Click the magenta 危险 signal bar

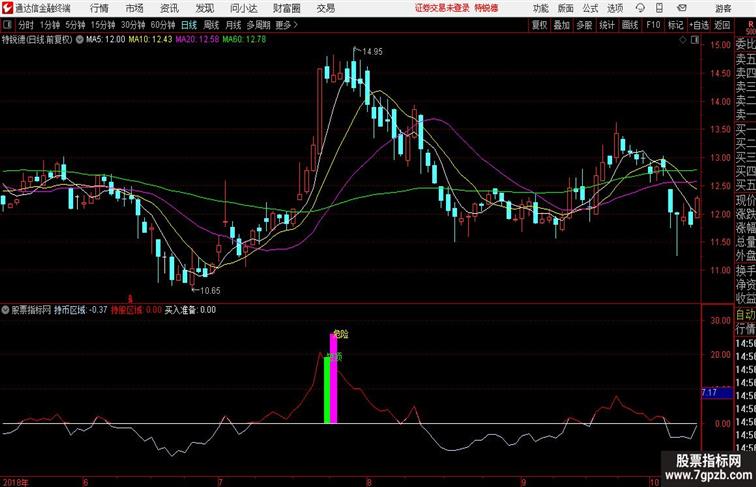coord(334,379)
